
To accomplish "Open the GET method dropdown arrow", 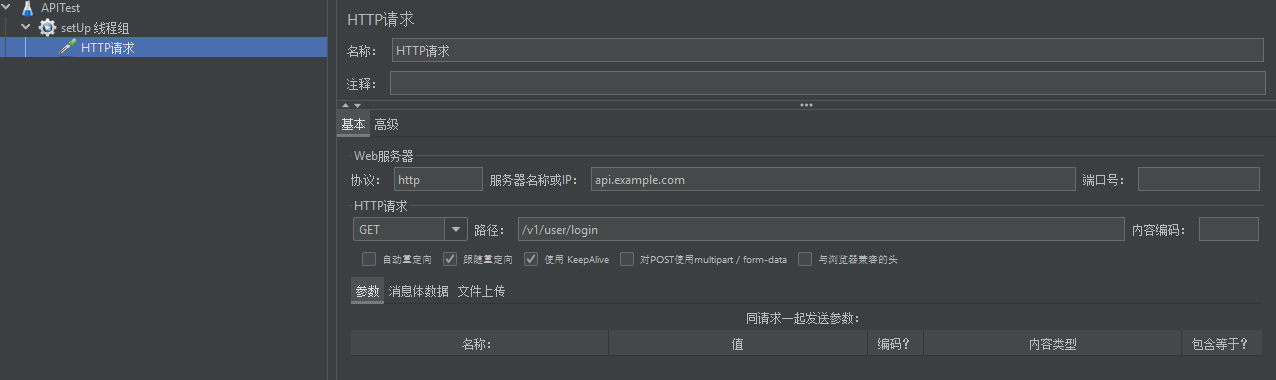I will click(456, 229).
